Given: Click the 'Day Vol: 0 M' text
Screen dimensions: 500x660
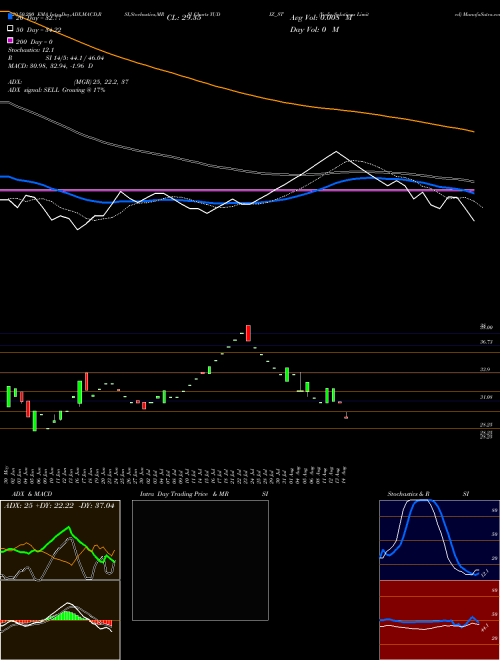Looking at the screenshot, I should [x=314, y=30].
